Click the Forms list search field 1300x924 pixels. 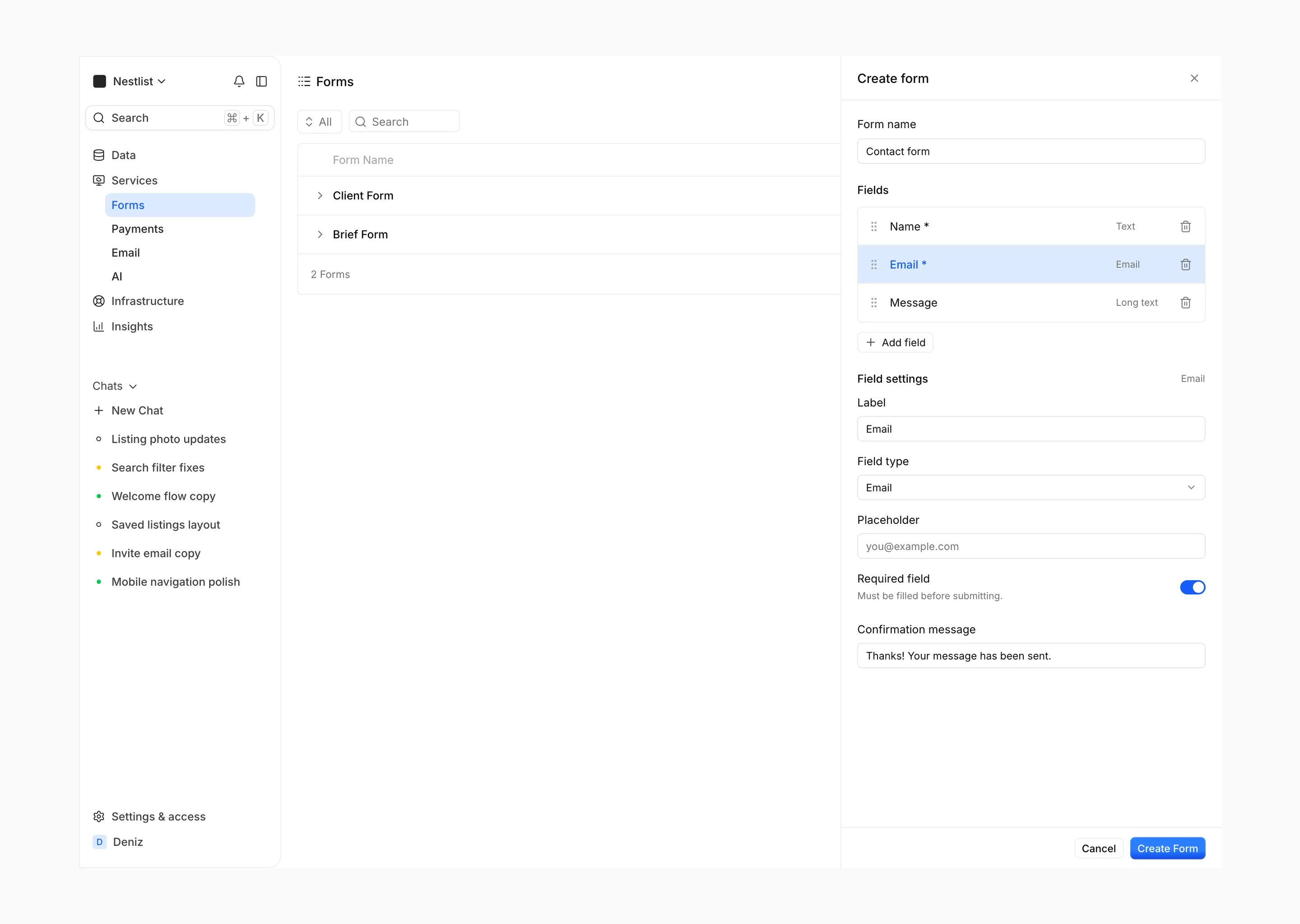404,121
